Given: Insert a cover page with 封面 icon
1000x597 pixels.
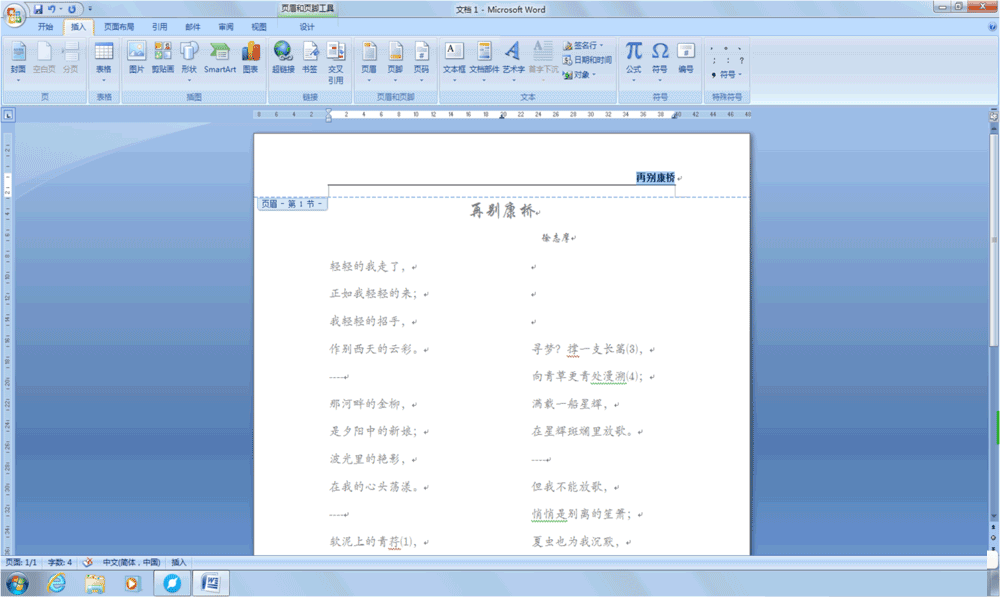Looking at the screenshot, I should 18,59.
